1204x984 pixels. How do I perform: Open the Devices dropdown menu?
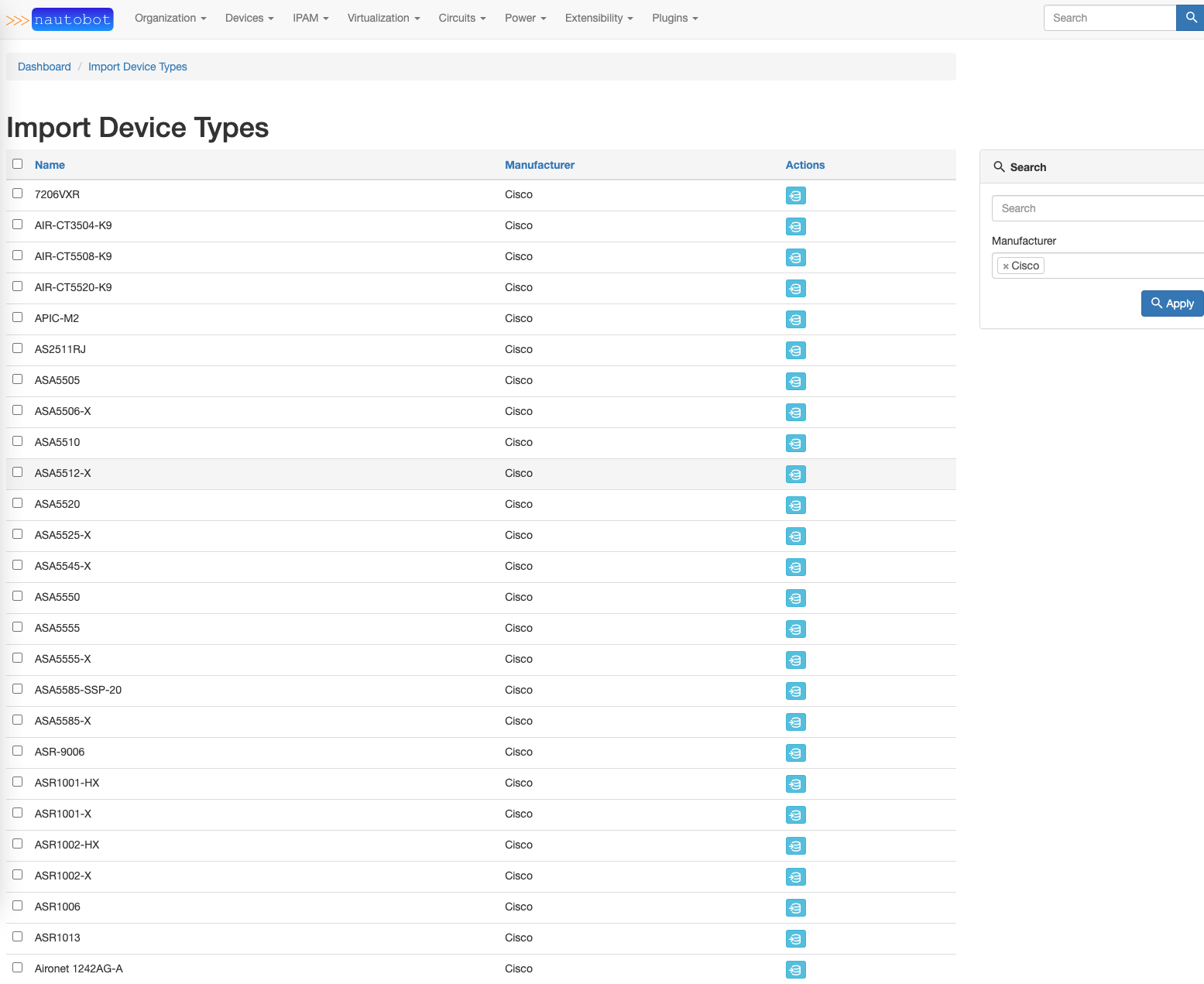click(249, 18)
